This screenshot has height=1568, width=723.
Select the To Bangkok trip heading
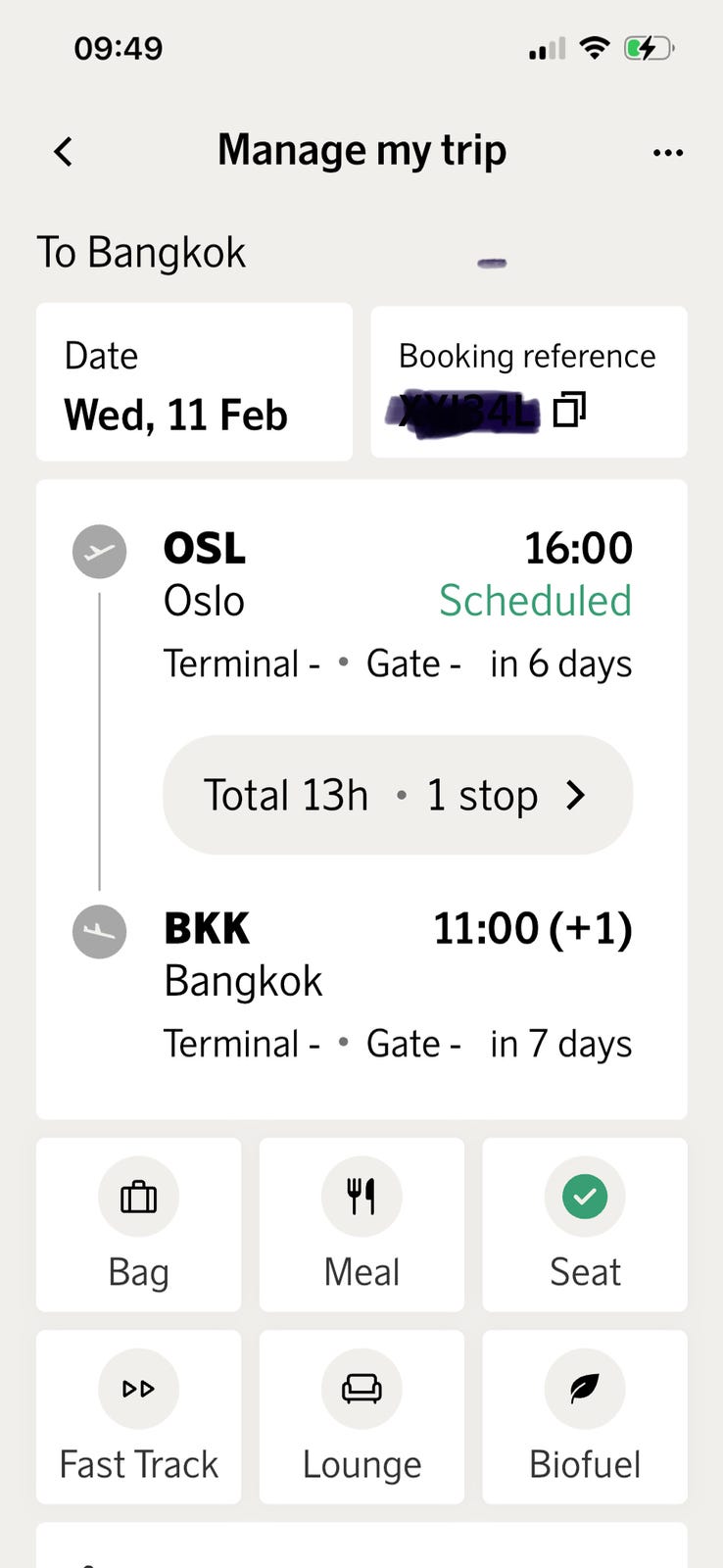(141, 253)
